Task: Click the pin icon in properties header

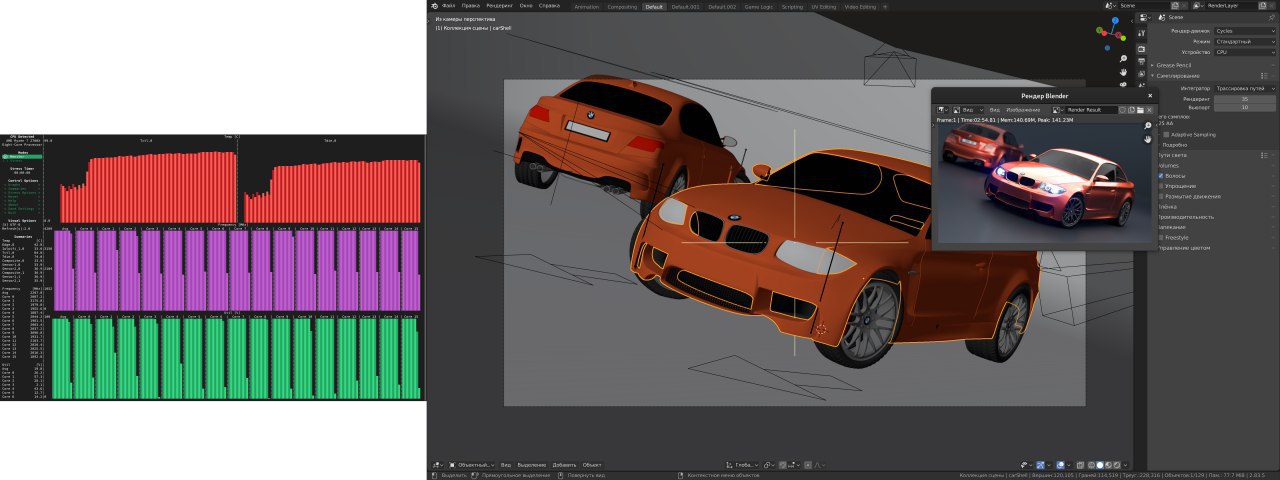Action: point(1272,17)
